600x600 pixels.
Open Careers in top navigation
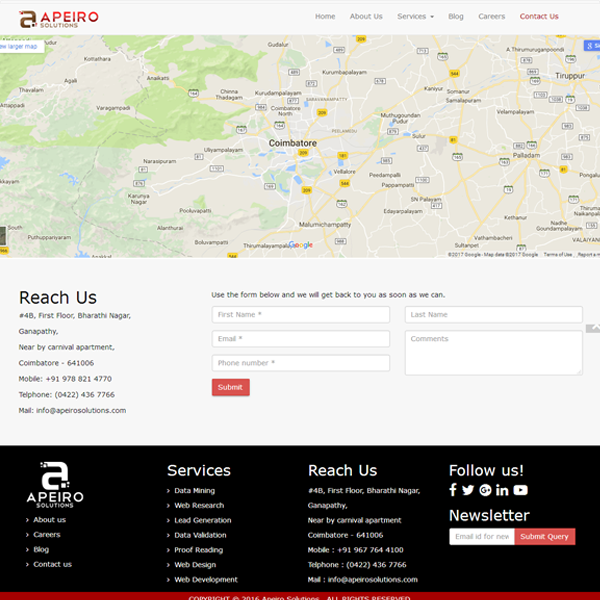[491, 16]
